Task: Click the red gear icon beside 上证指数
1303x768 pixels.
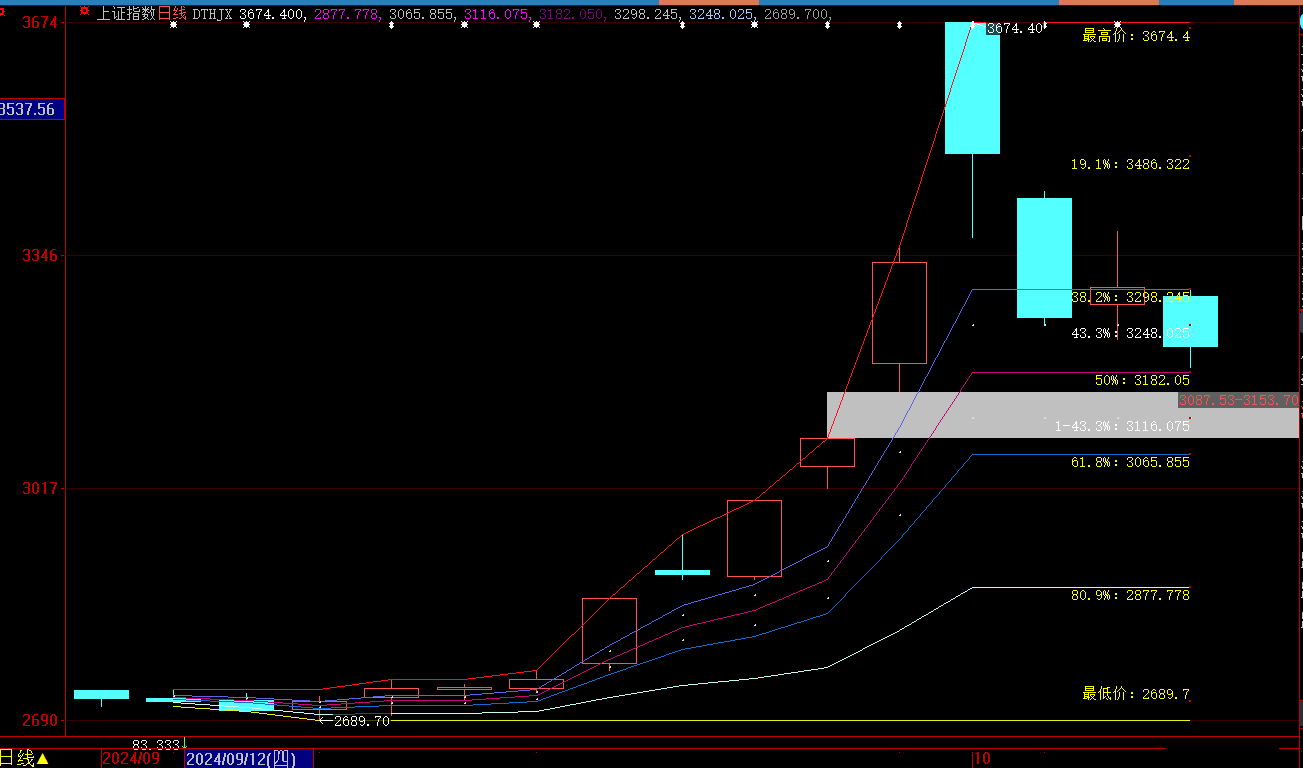Action: (84, 12)
